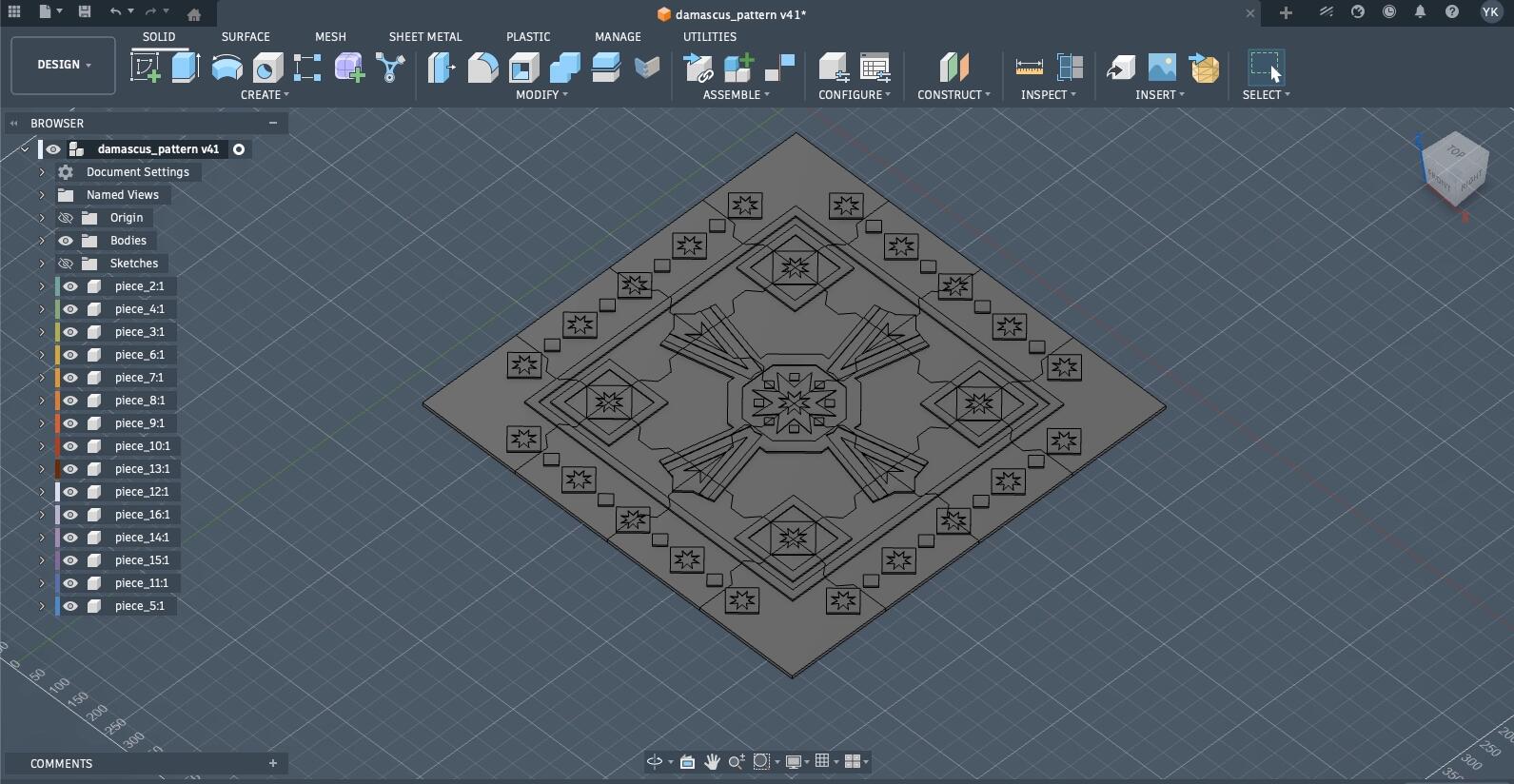Open the Insert Mesh tool

(x=1204, y=68)
